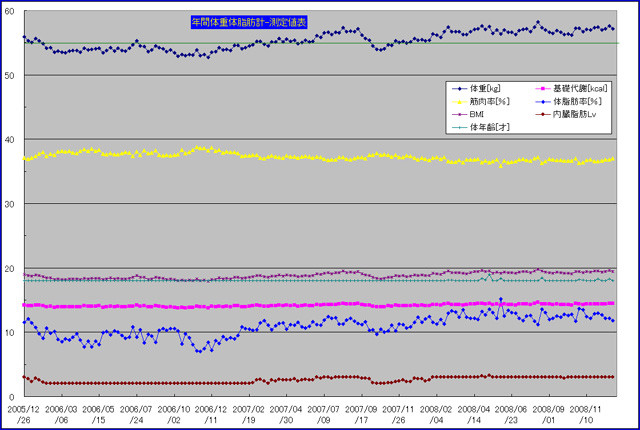Pick the 内臓脂肪Lv legend entry
The height and width of the screenshot is (430, 640).
(566, 115)
